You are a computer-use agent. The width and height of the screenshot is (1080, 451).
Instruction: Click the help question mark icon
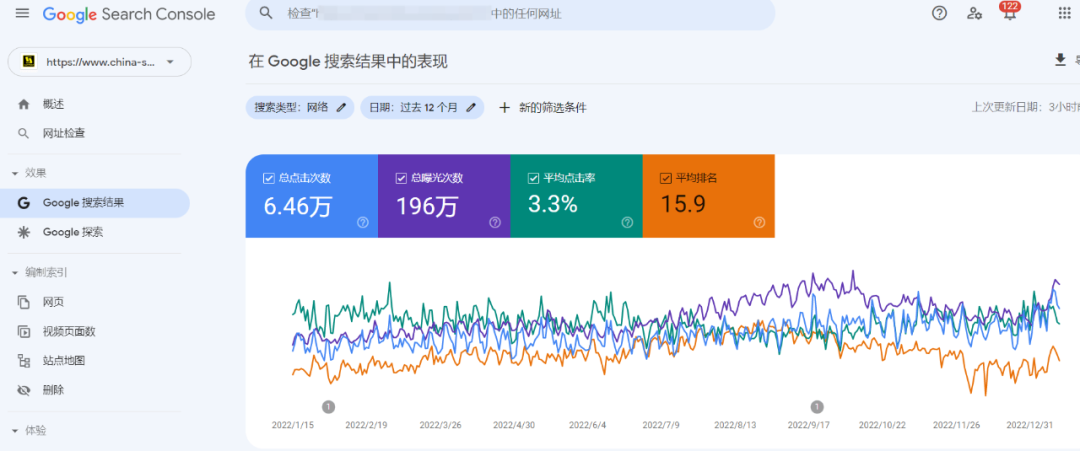pyautogui.click(x=939, y=14)
